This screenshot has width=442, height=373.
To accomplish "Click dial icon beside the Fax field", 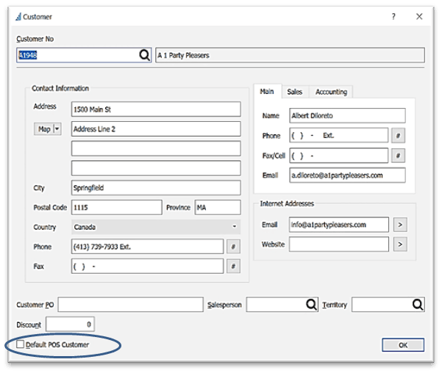I will point(233,266).
